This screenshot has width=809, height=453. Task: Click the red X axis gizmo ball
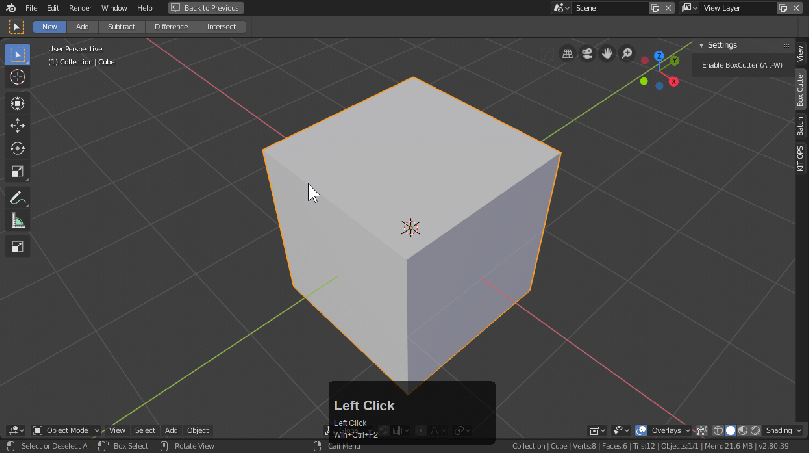click(x=674, y=81)
